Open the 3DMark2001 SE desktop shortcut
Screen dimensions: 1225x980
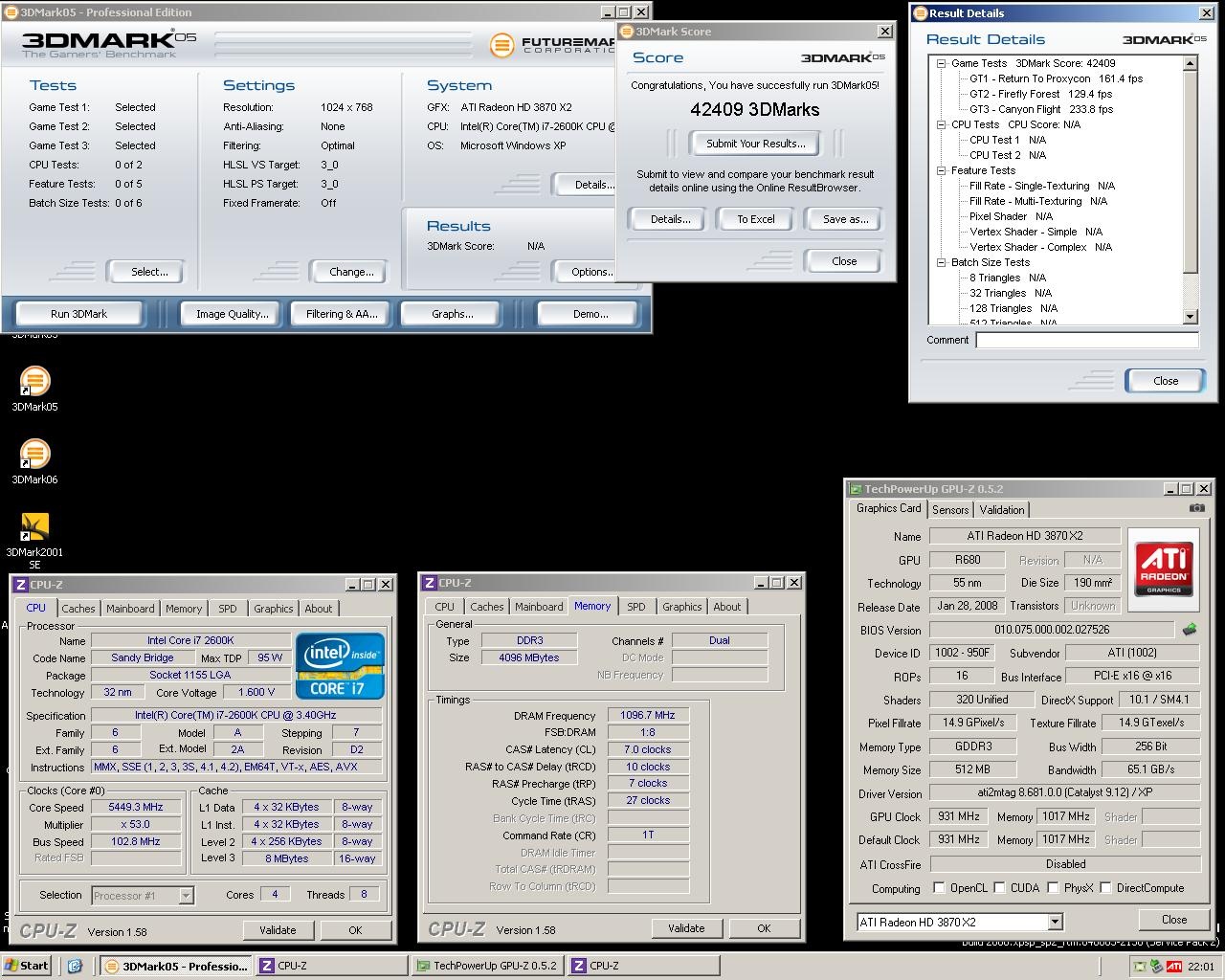34,527
